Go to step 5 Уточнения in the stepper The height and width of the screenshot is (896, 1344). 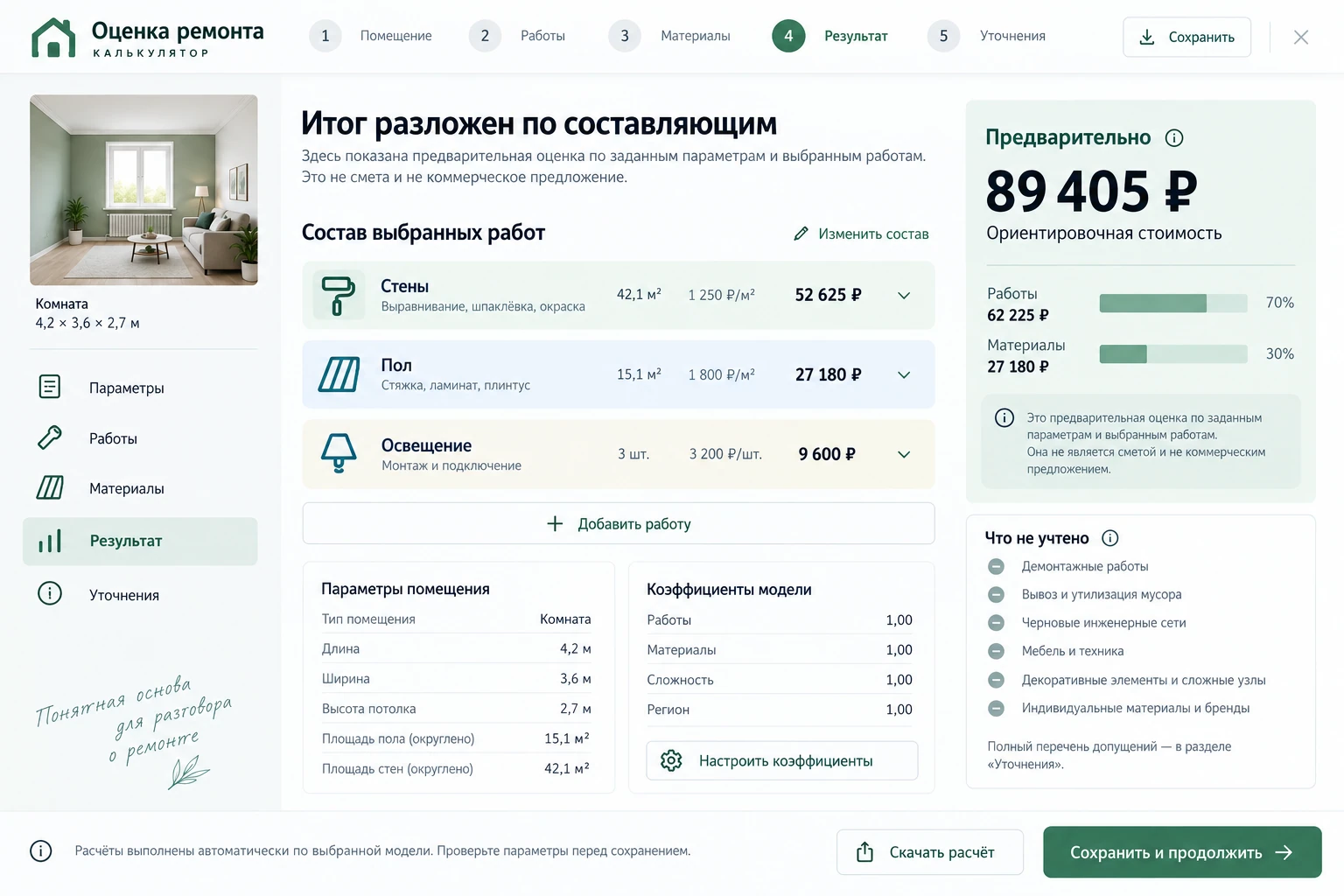click(x=987, y=36)
